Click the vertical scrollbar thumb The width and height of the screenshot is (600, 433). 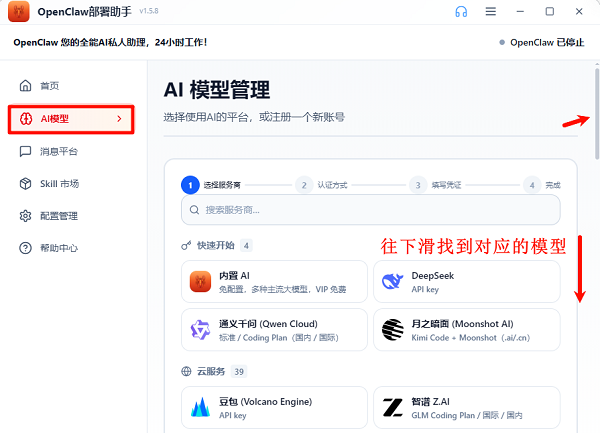click(x=597, y=113)
